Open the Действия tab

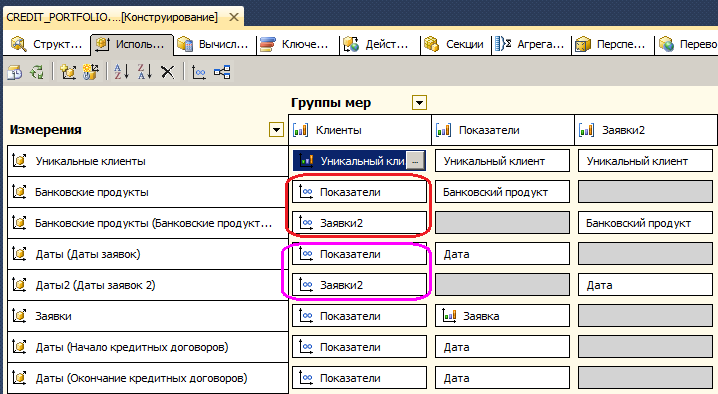(x=379, y=44)
